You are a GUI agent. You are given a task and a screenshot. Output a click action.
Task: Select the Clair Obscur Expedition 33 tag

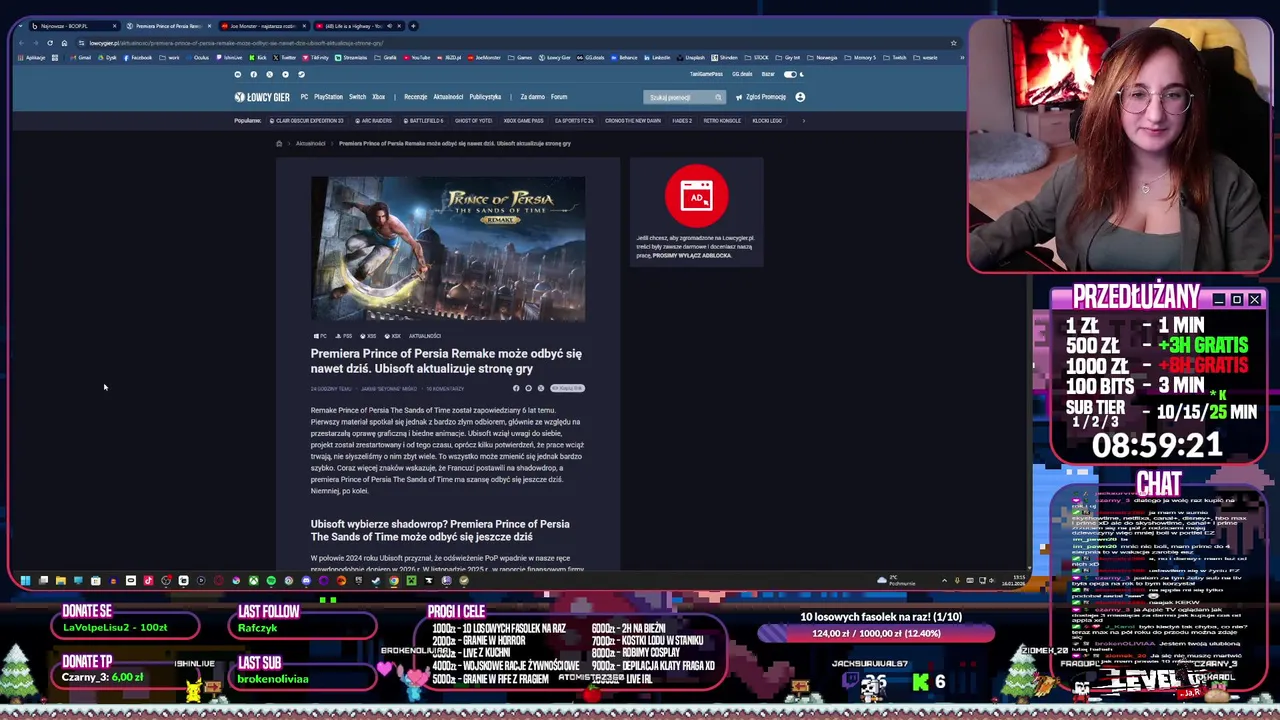point(307,121)
